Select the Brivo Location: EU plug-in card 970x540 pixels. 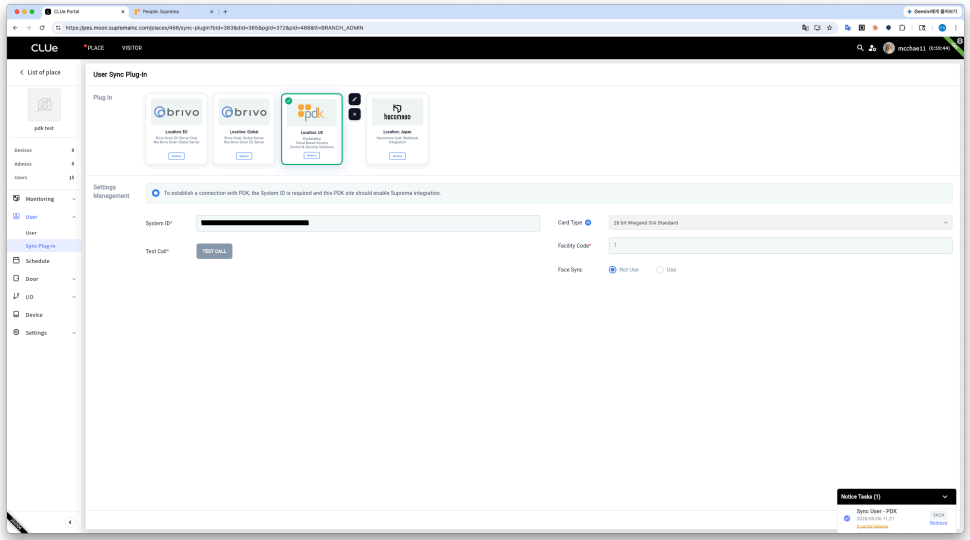pyautogui.click(x=176, y=129)
